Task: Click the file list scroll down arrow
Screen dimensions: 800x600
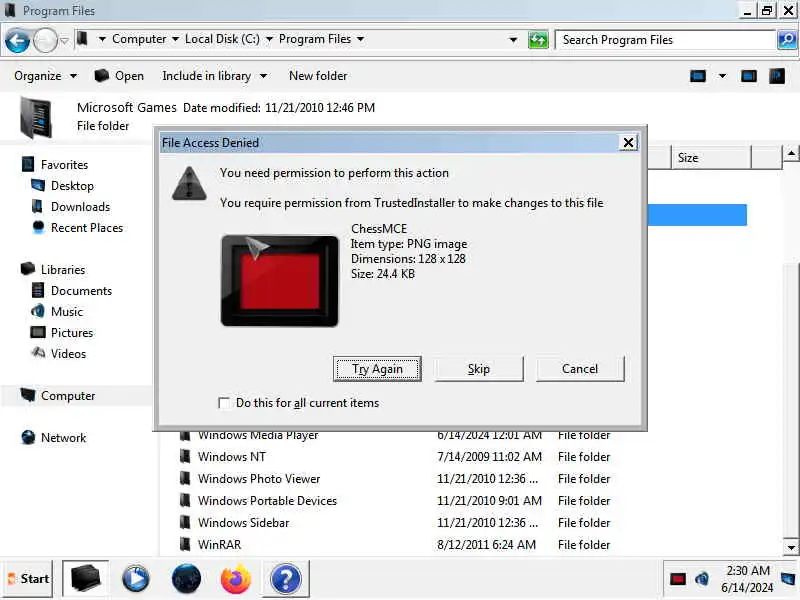Action: pyautogui.click(x=791, y=547)
